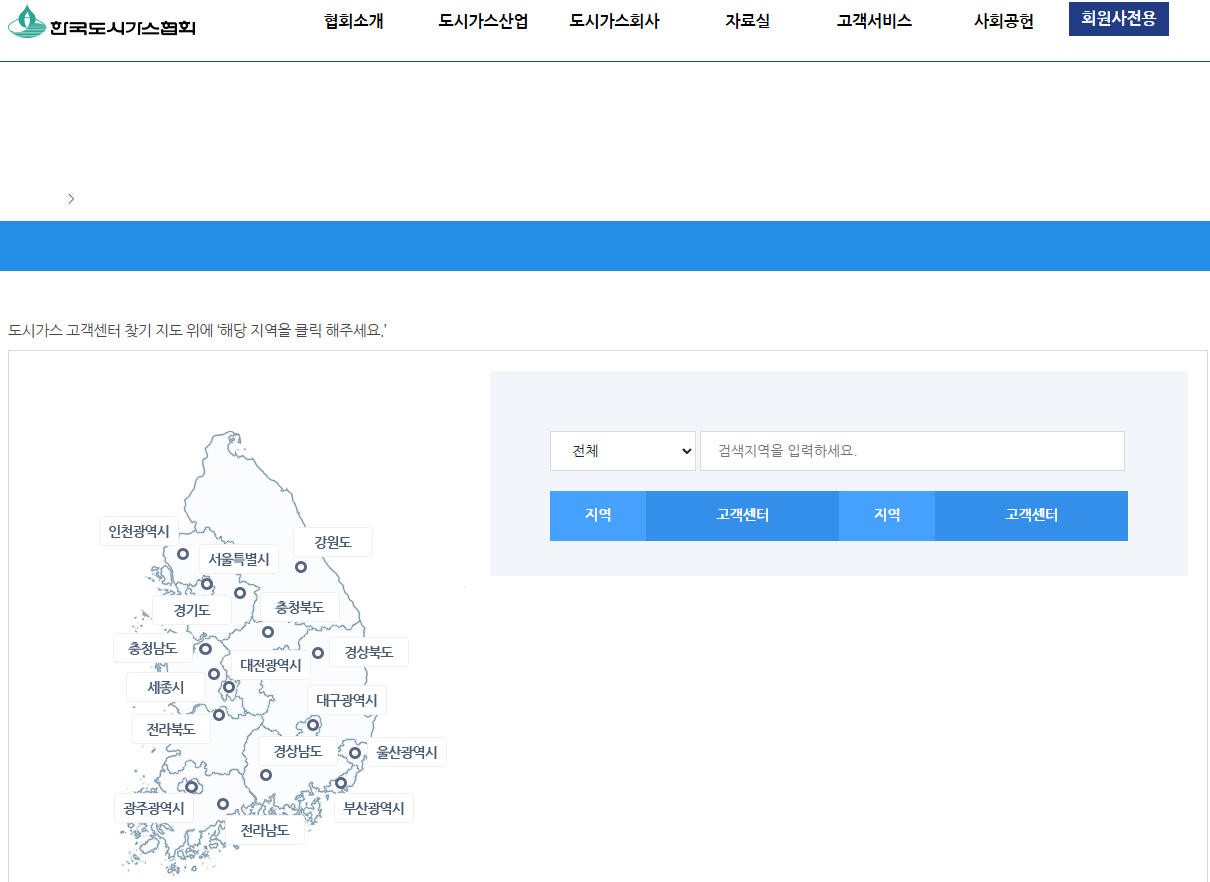1210x882 pixels.
Task: Open the 자료실 menu
Action: coord(747,21)
